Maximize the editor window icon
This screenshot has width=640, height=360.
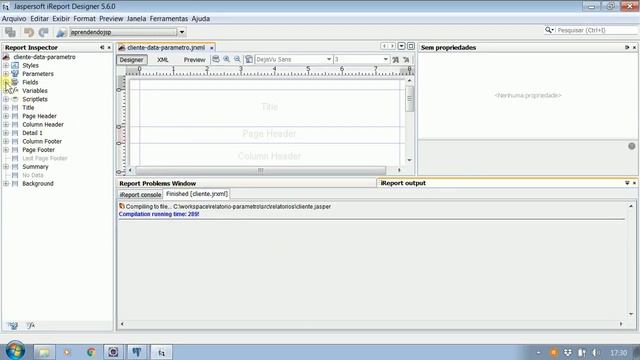tap(411, 46)
